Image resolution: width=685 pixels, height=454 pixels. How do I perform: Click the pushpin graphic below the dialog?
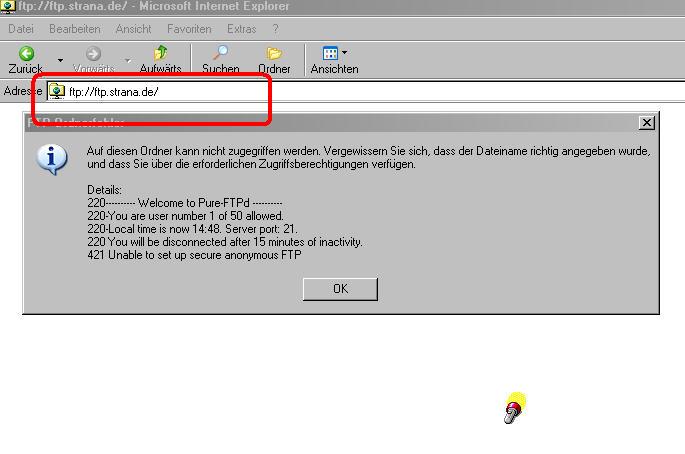point(514,408)
